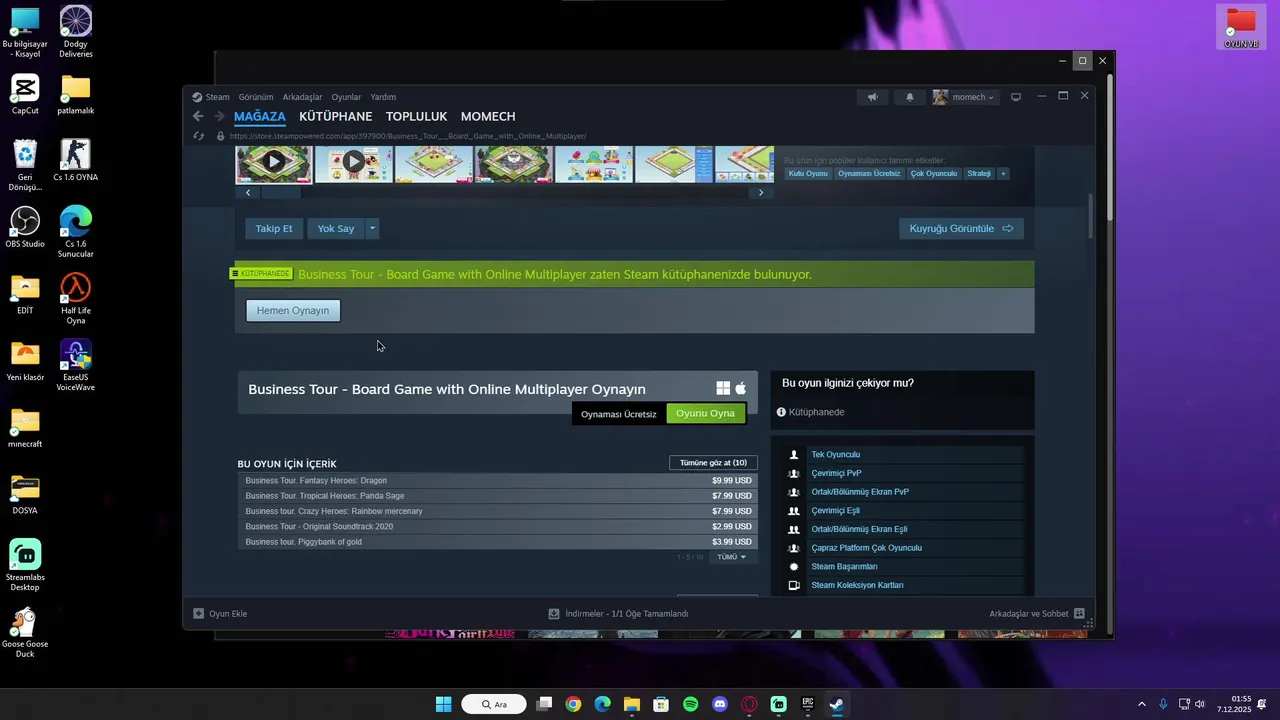Go back with the Steam back arrow
Image resolution: width=1280 pixels, height=720 pixels.
click(x=198, y=116)
